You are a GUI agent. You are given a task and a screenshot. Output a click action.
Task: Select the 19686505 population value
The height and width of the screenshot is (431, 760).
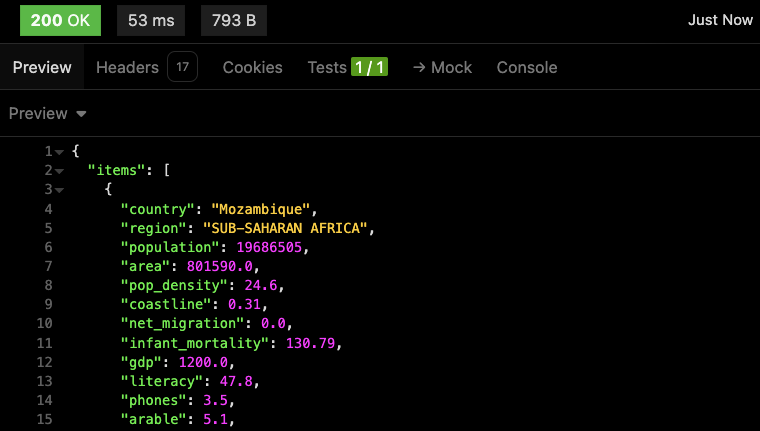pyautogui.click(x=269, y=247)
